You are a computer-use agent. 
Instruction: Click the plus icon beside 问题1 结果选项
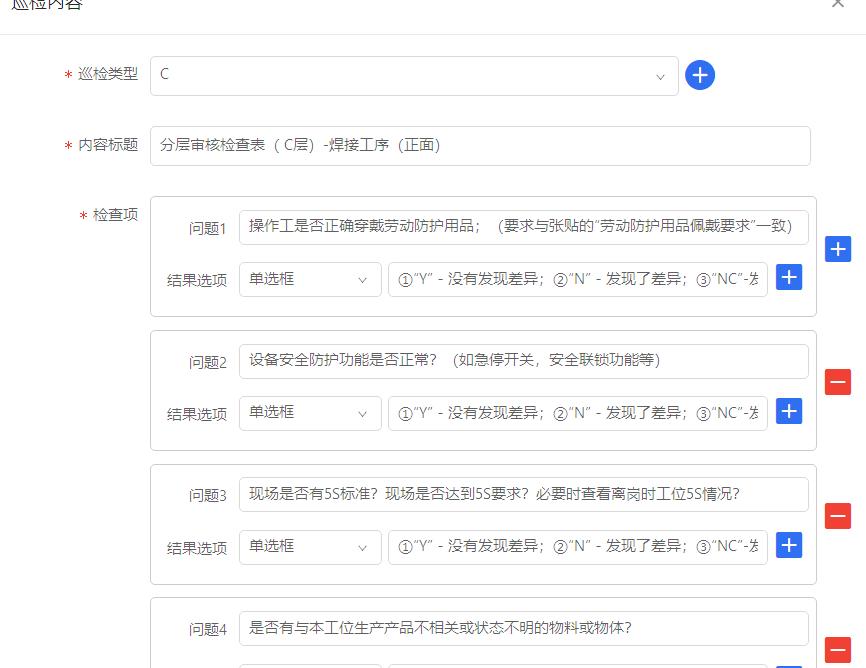pos(789,278)
